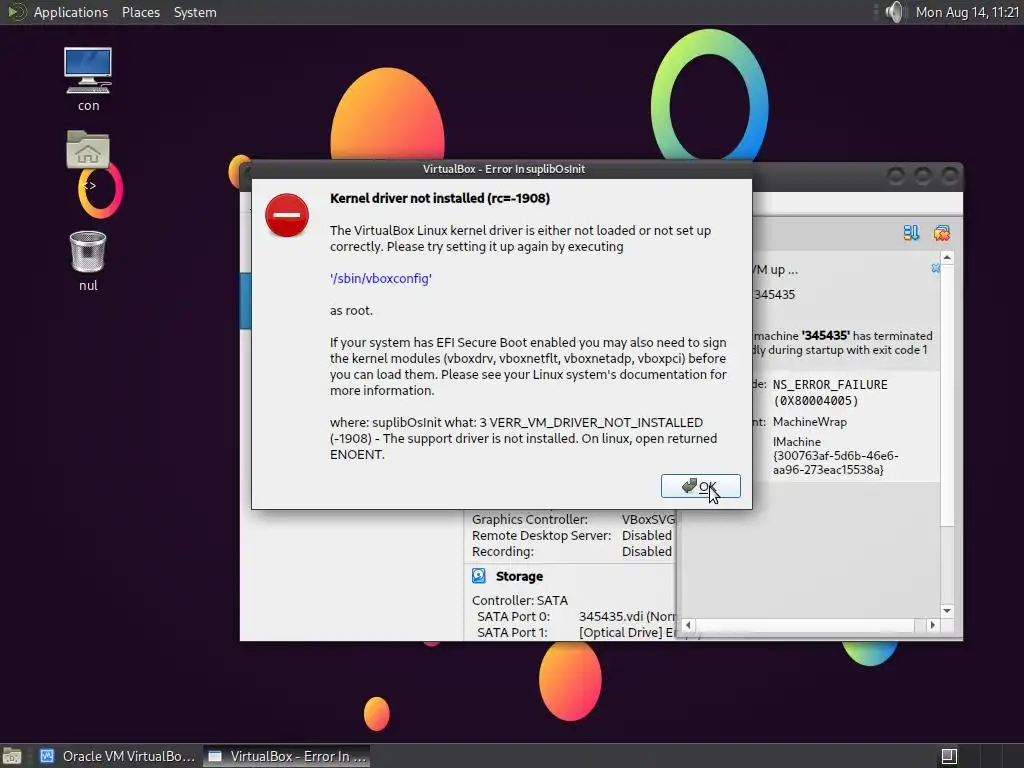Click the paragraph about EFI Secure Boot
The height and width of the screenshot is (768, 1024).
point(528,366)
